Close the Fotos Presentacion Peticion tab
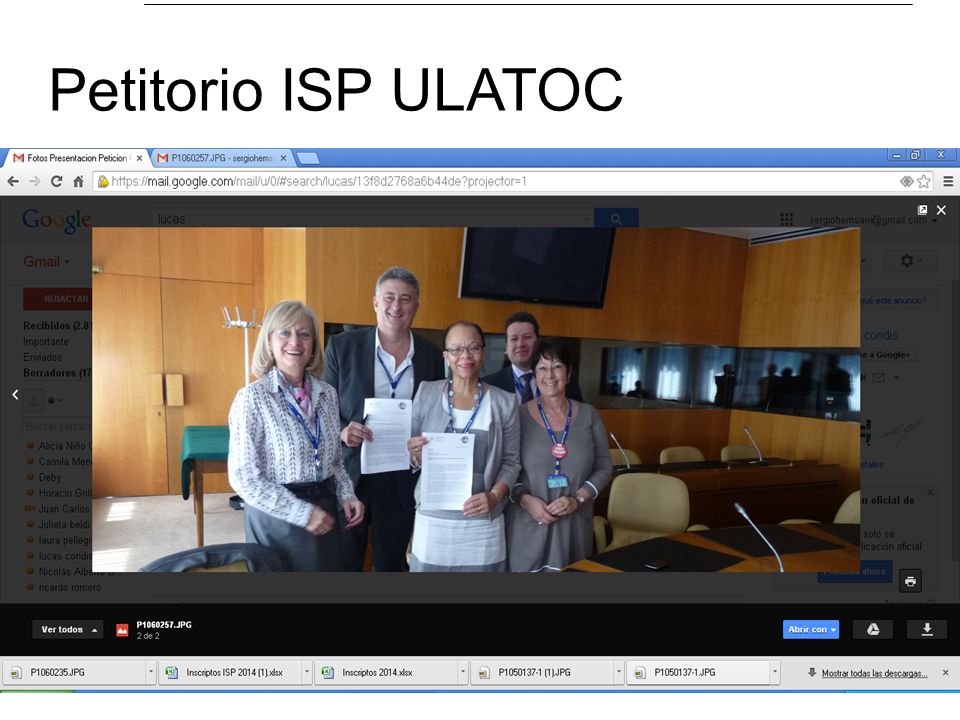The image size is (960, 720). pos(140,158)
